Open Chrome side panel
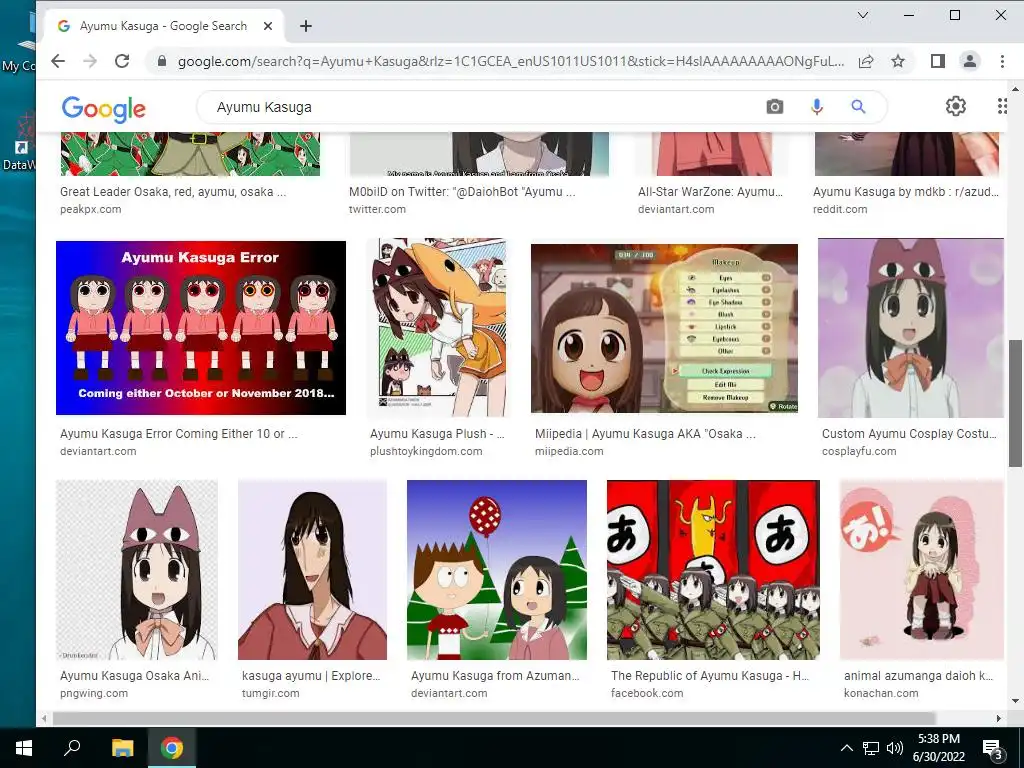Viewport: 1024px width, 768px height. tap(938, 61)
